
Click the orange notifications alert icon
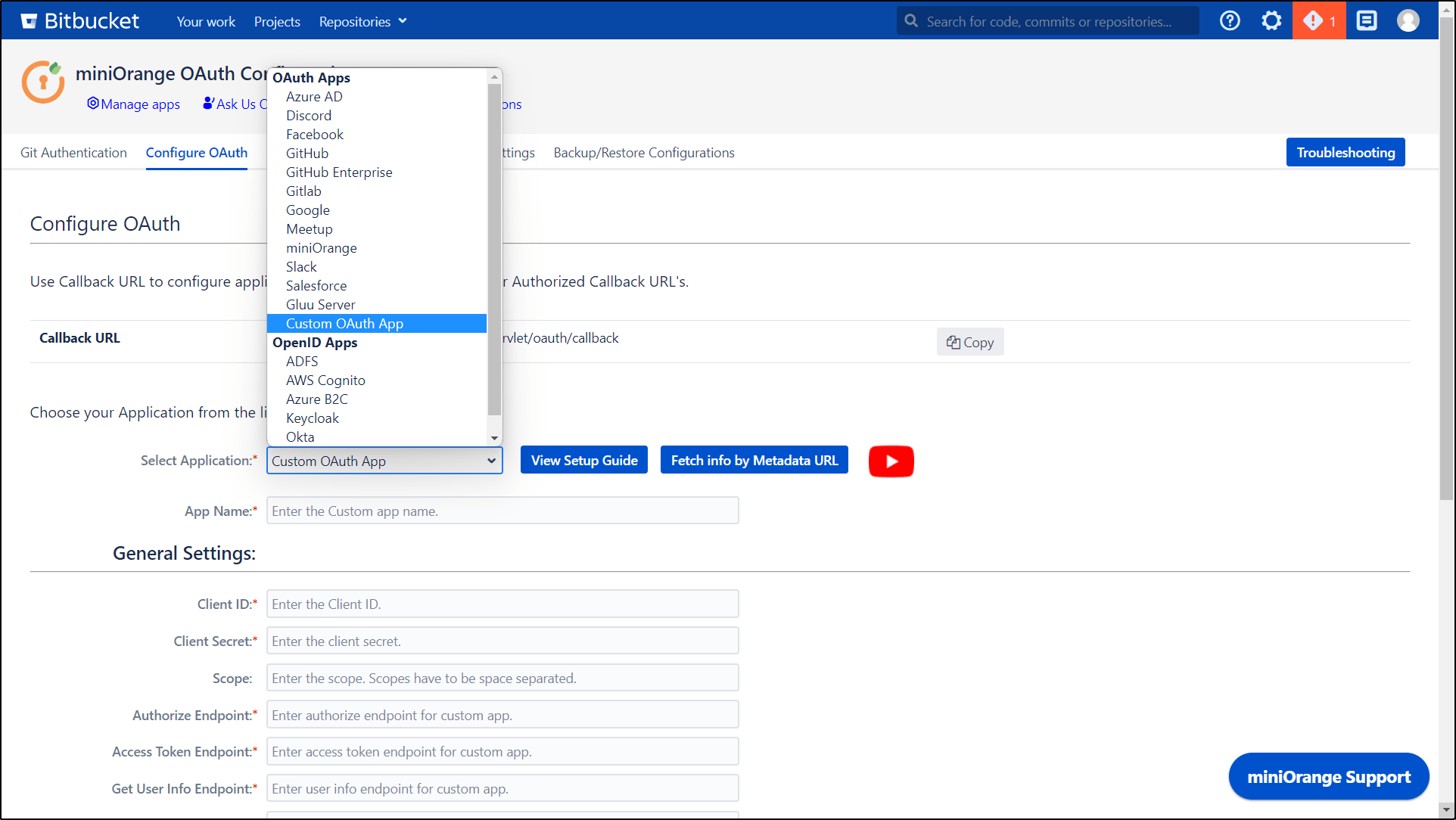(1313, 20)
